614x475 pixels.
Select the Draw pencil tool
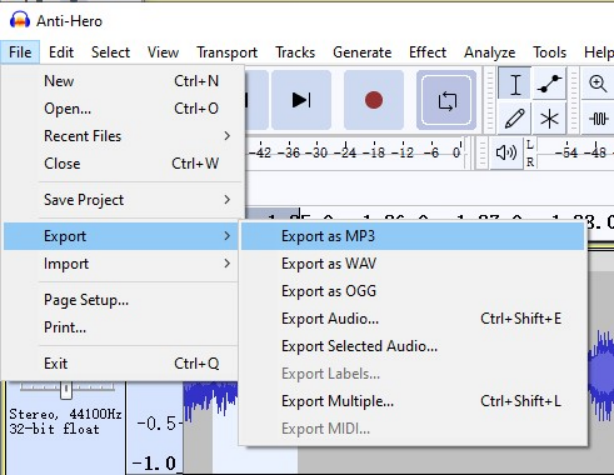[515, 119]
